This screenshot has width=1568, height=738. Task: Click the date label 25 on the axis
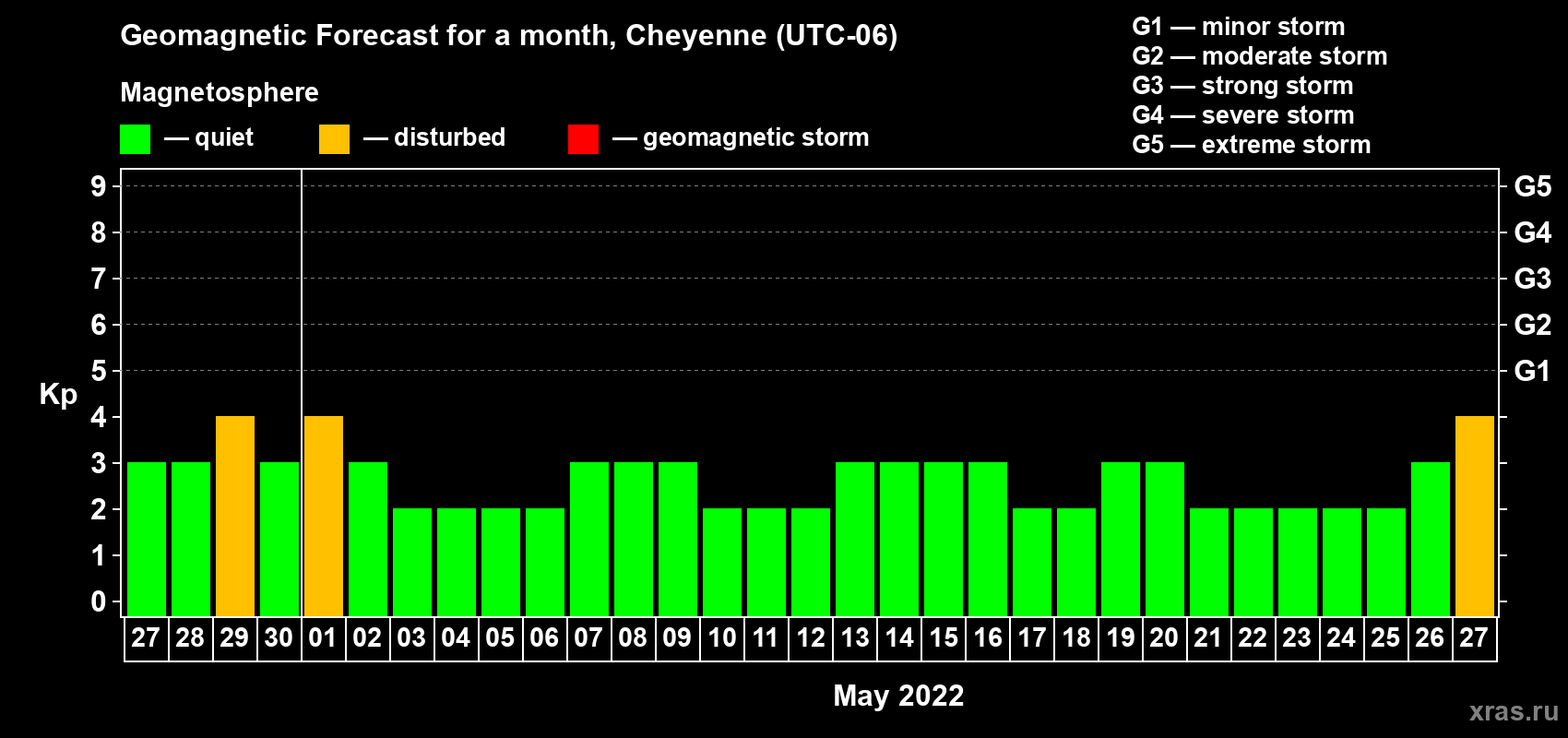(1385, 638)
